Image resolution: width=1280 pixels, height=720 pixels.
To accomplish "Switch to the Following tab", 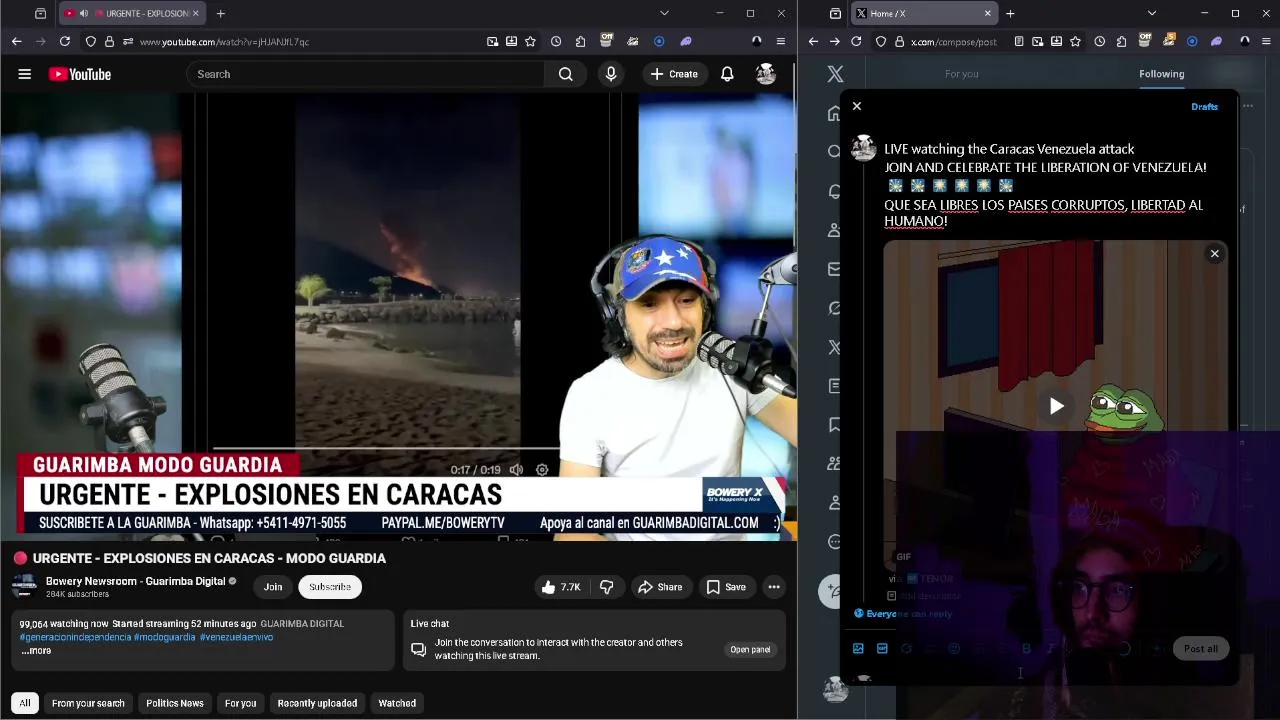I will point(1161,74).
